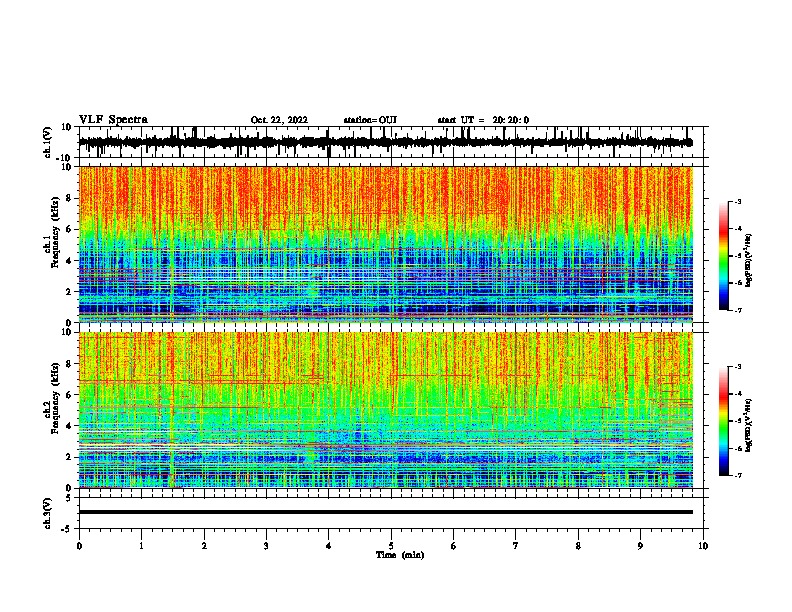This screenshot has height=612, width=792.
Task: Click the "-7" value on ch.2 colorbar
Action: [737, 475]
